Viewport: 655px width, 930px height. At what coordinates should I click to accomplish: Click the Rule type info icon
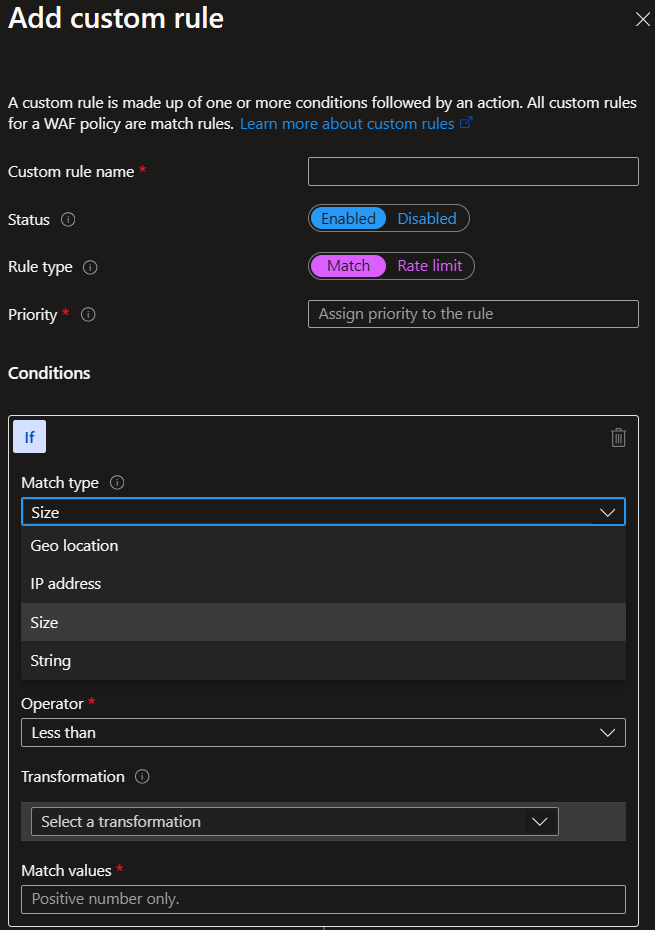[90, 267]
